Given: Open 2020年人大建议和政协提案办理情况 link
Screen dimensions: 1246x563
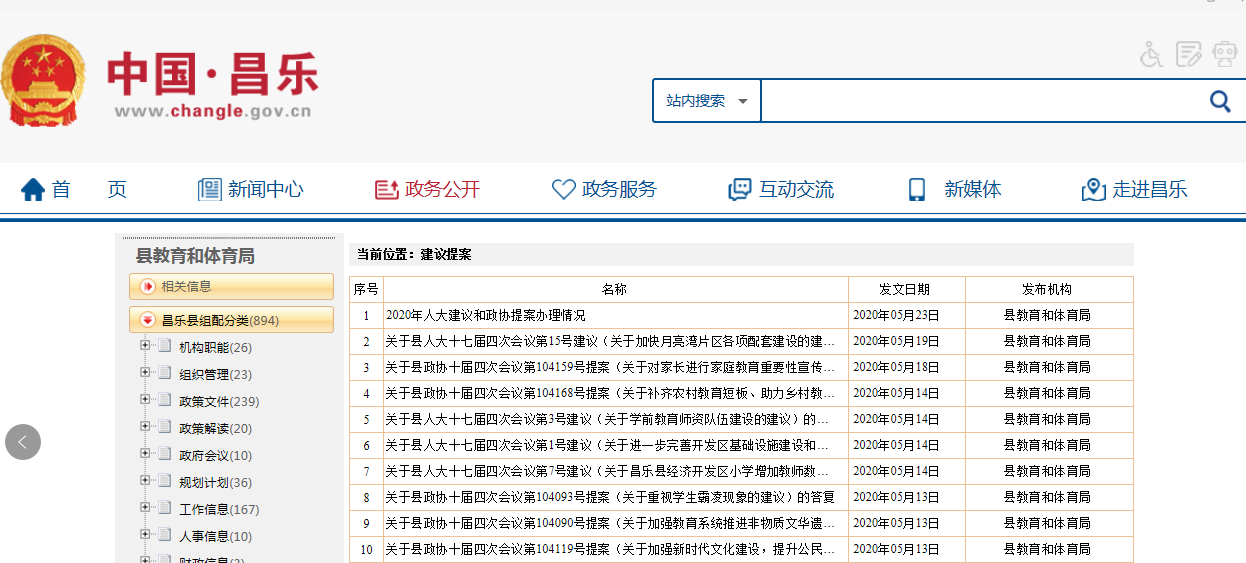Looking at the screenshot, I should coord(485,315).
